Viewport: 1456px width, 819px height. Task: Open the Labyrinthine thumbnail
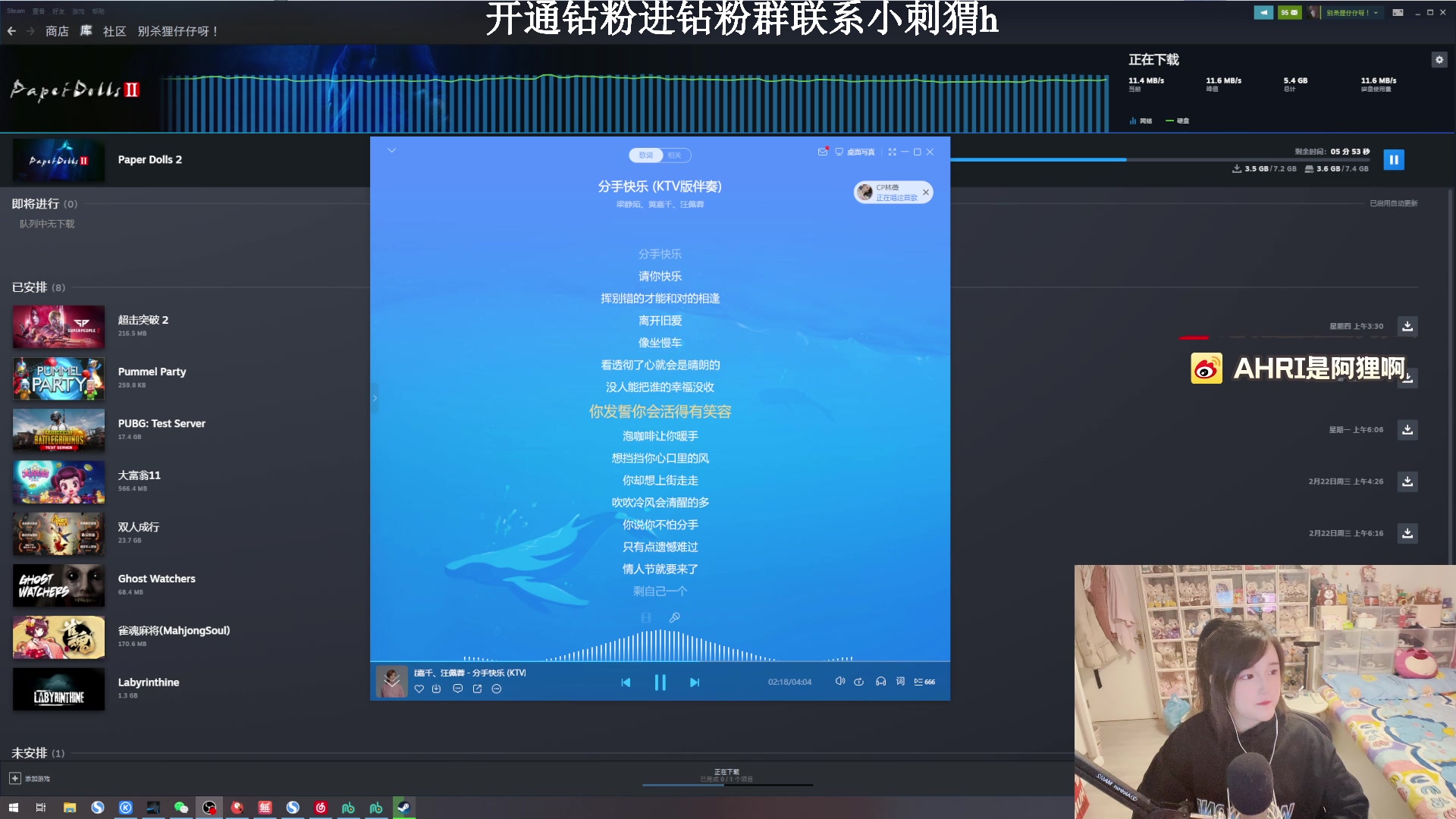point(58,689)
